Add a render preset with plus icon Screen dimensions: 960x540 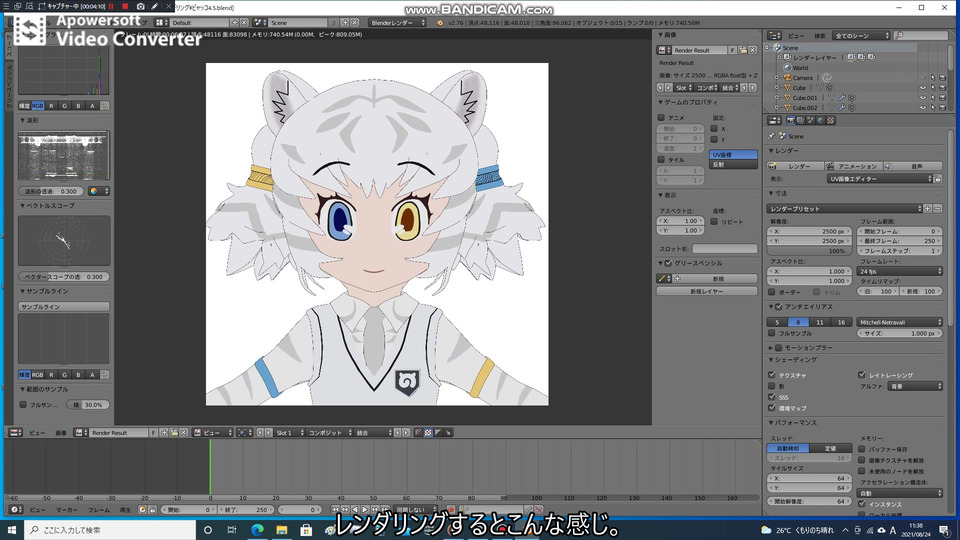928,209
